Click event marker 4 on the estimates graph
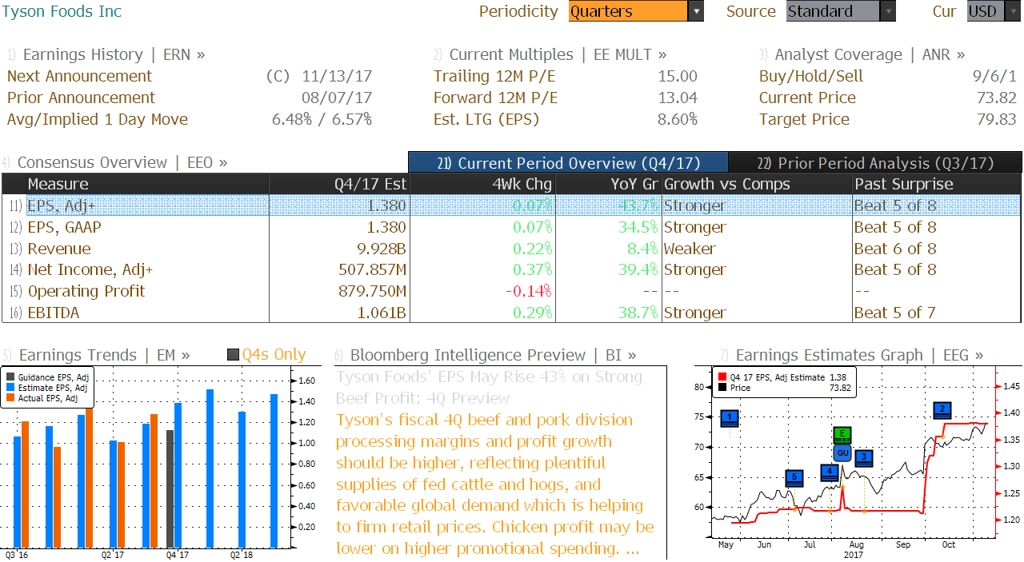 pos(829,472)
